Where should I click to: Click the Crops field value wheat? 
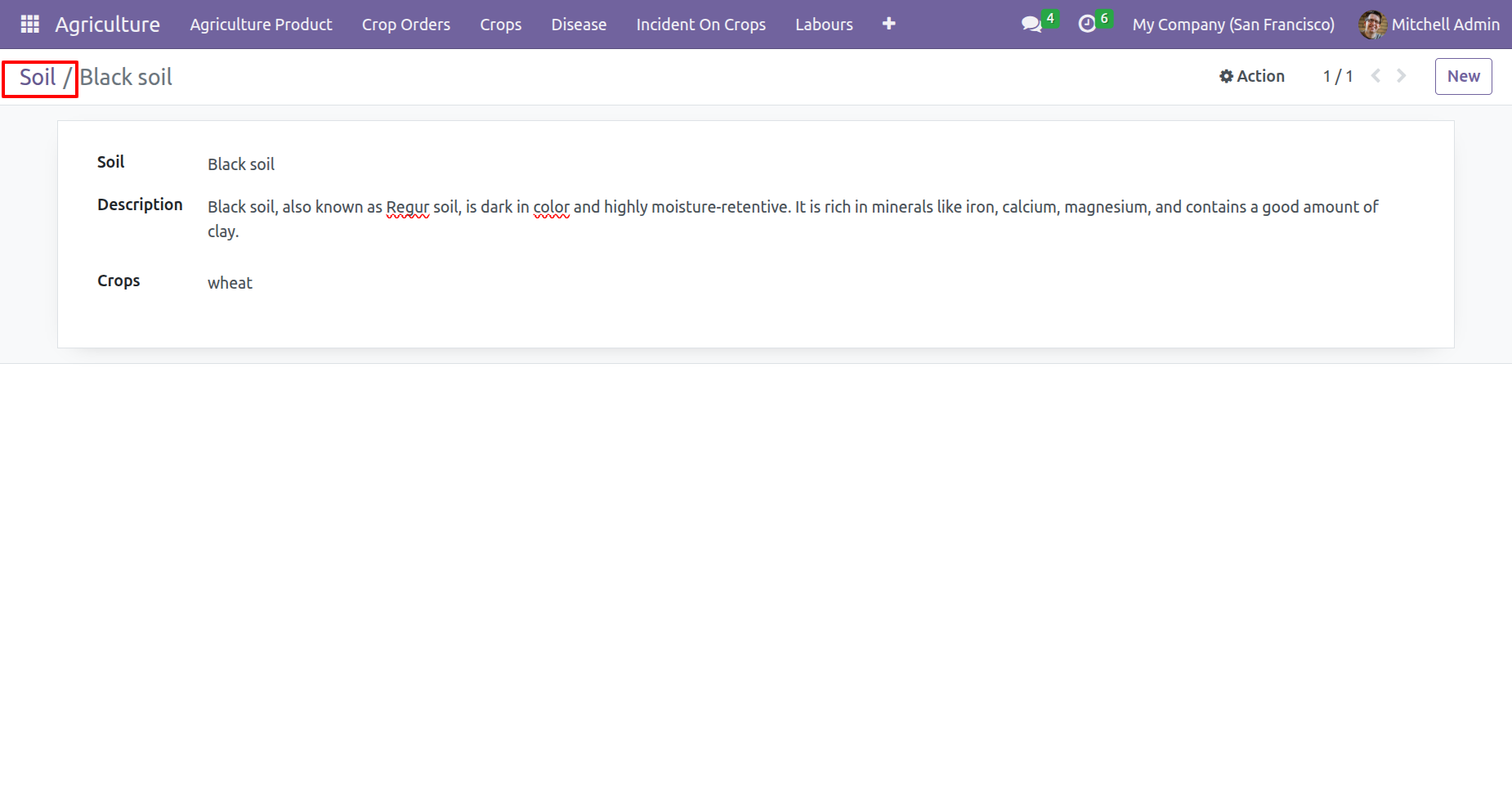pyautogui.click(x=230, y=283)
